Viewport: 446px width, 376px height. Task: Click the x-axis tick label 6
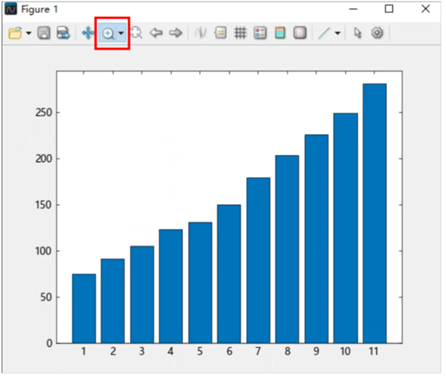point(229,351)
